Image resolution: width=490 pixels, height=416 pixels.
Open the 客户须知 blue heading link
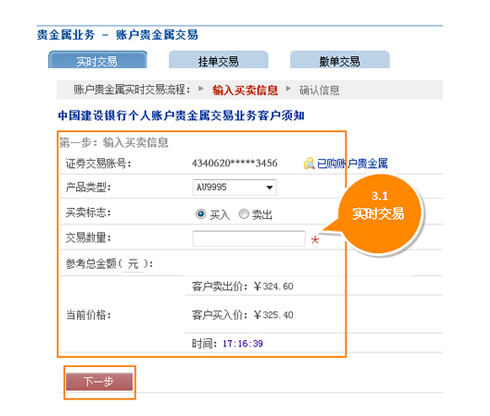181,115
